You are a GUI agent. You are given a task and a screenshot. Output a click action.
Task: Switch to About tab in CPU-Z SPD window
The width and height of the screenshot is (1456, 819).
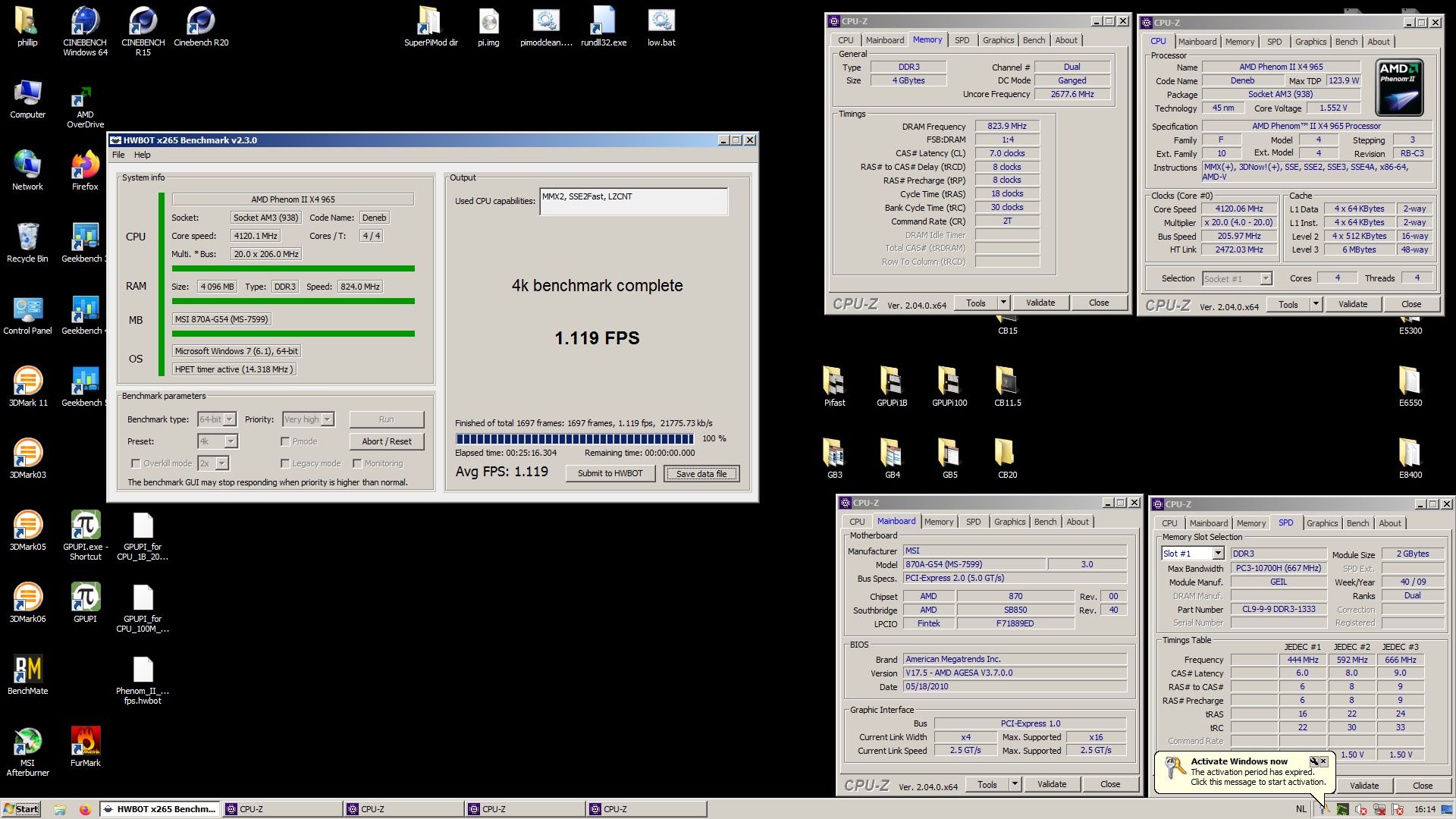tap(1389, 523)
